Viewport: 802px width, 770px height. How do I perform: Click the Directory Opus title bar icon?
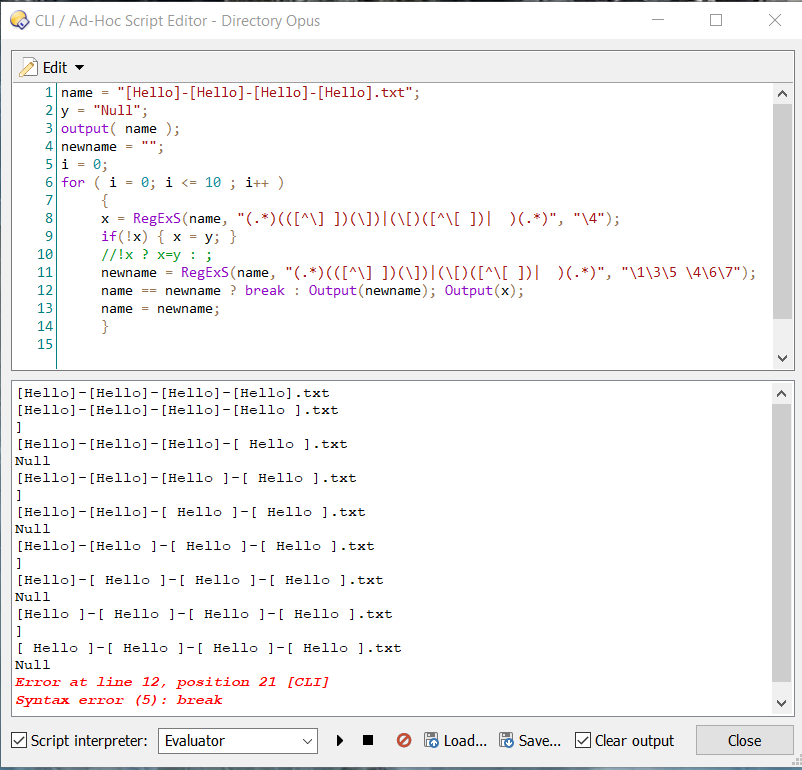pyautogui.click(x=17, y=19)
